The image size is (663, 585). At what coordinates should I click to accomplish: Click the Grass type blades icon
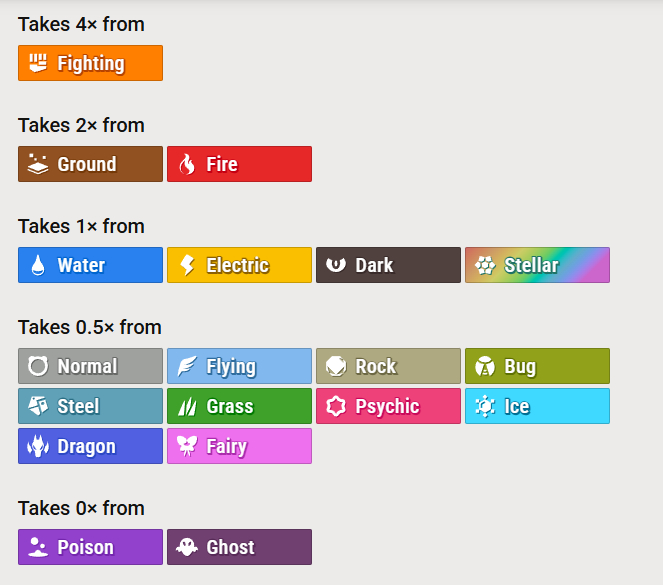pyautogui.click(x=187, y=407)
